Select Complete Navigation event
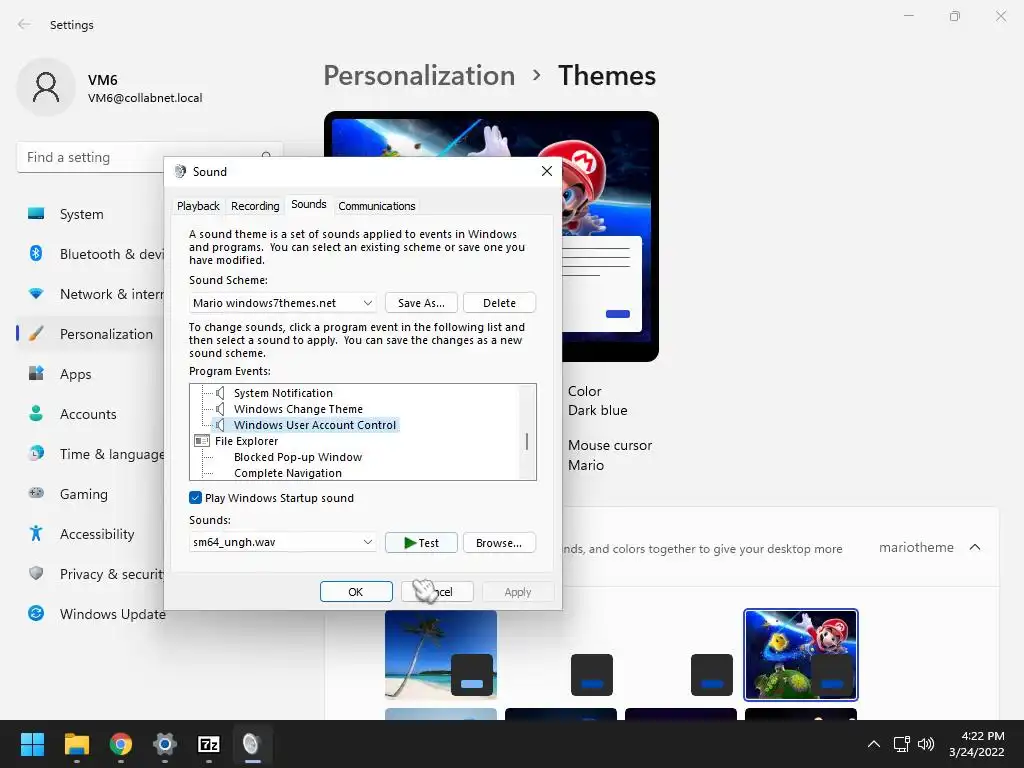This screenshot has height=768, width=1024. pyautogui.click(x=288, y=473)
